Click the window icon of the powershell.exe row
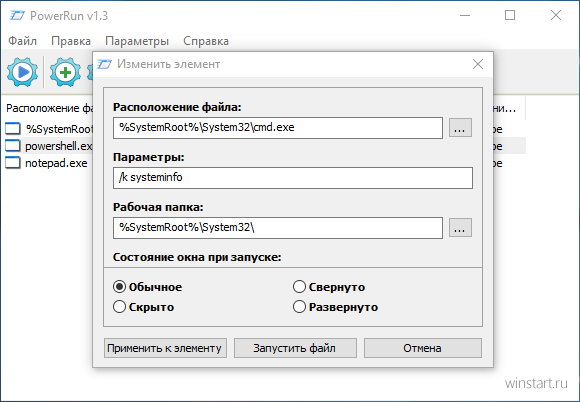 coord(13,146)
